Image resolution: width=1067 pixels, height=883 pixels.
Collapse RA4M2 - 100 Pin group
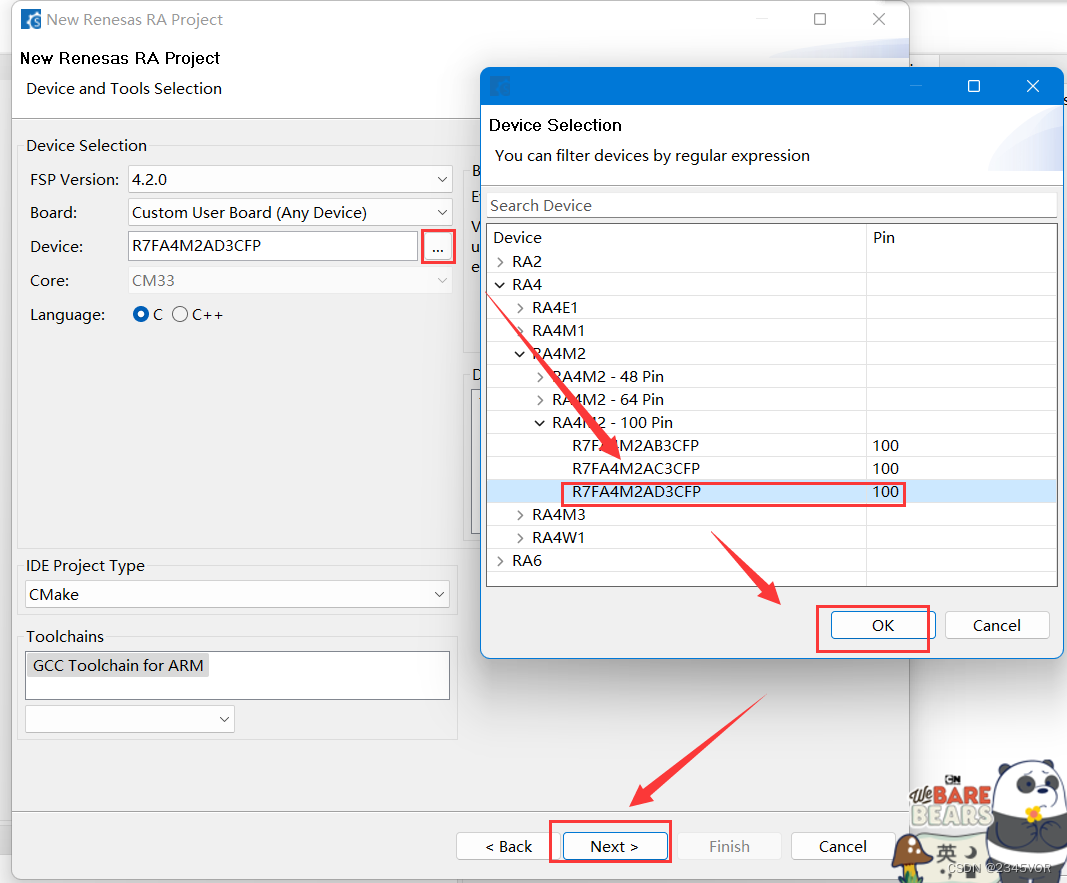point(540,423)
